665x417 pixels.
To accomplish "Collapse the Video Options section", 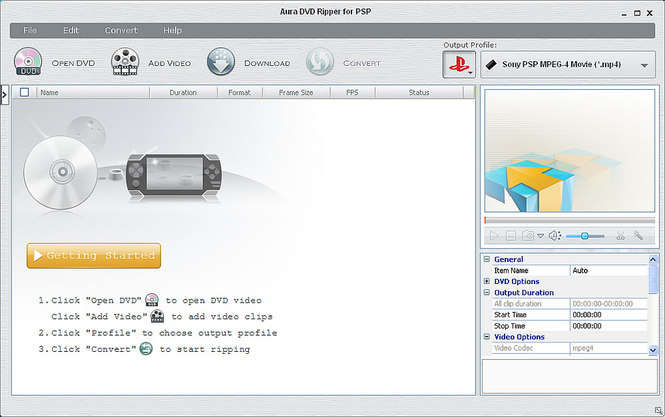I will click(487, 336).
